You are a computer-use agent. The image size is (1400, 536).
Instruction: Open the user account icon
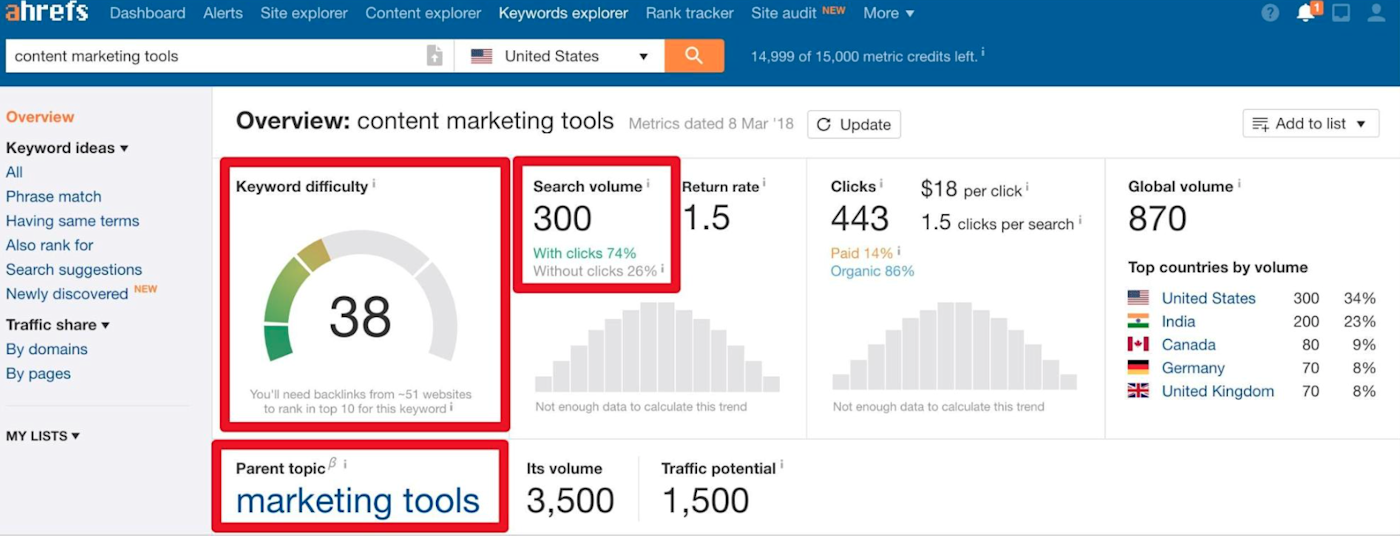click(1377, 13)
